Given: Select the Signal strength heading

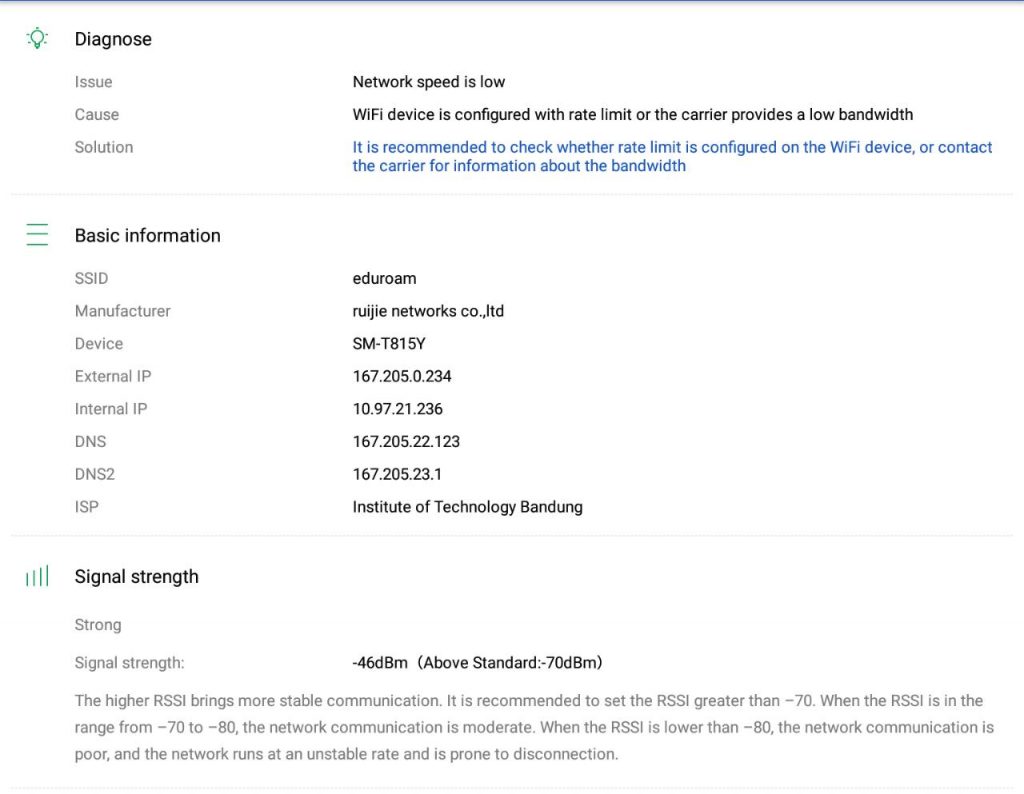Looking at the screenshot, I should (x=136, y=576).
